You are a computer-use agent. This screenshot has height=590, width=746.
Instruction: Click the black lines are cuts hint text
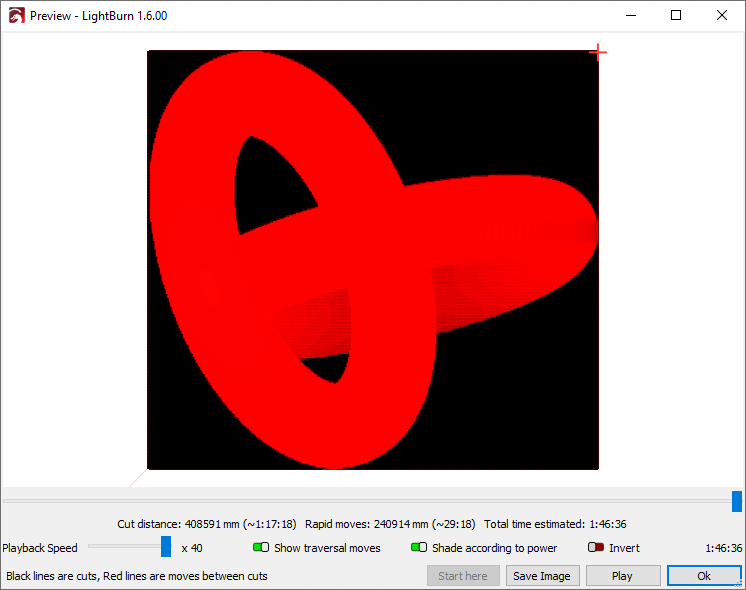point(137,576)
